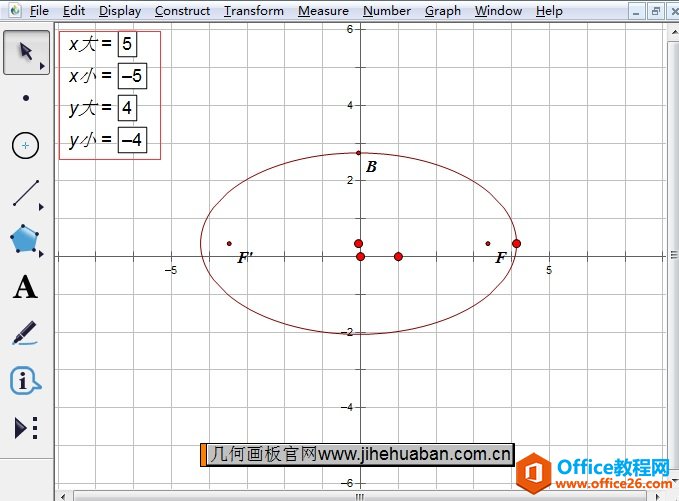The width and height of the screenshot is (679, 501).
Task: Select the point label F
Action: point(501,258)
